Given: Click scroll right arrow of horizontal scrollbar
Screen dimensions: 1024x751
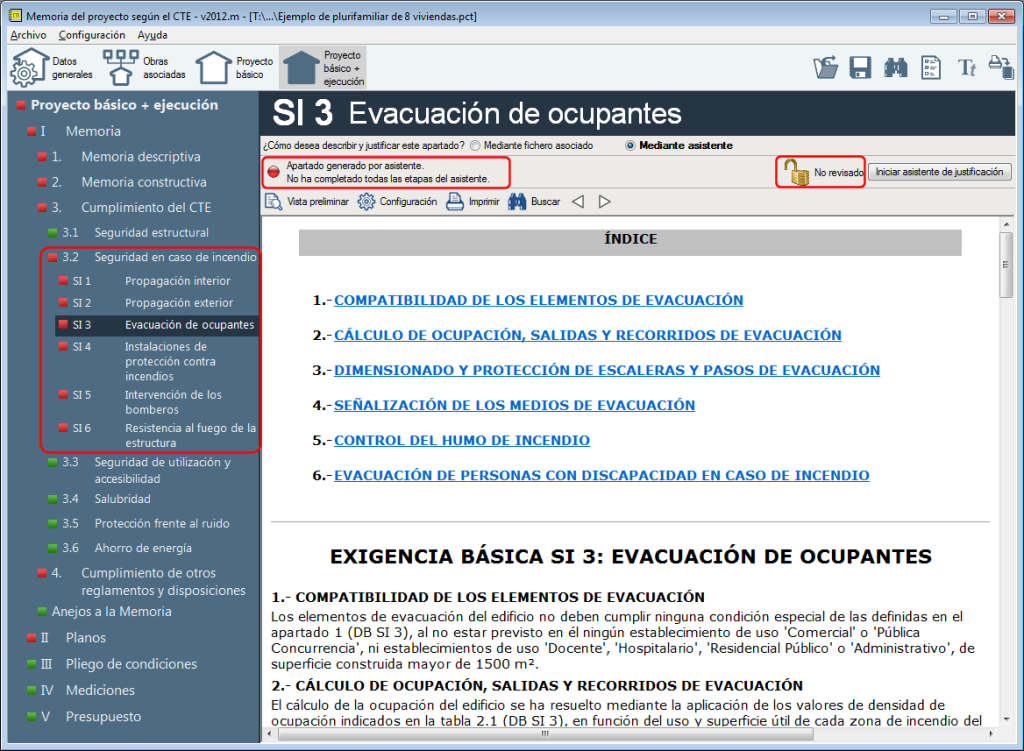Looking at the screenshot, I should tap(991, 734).
